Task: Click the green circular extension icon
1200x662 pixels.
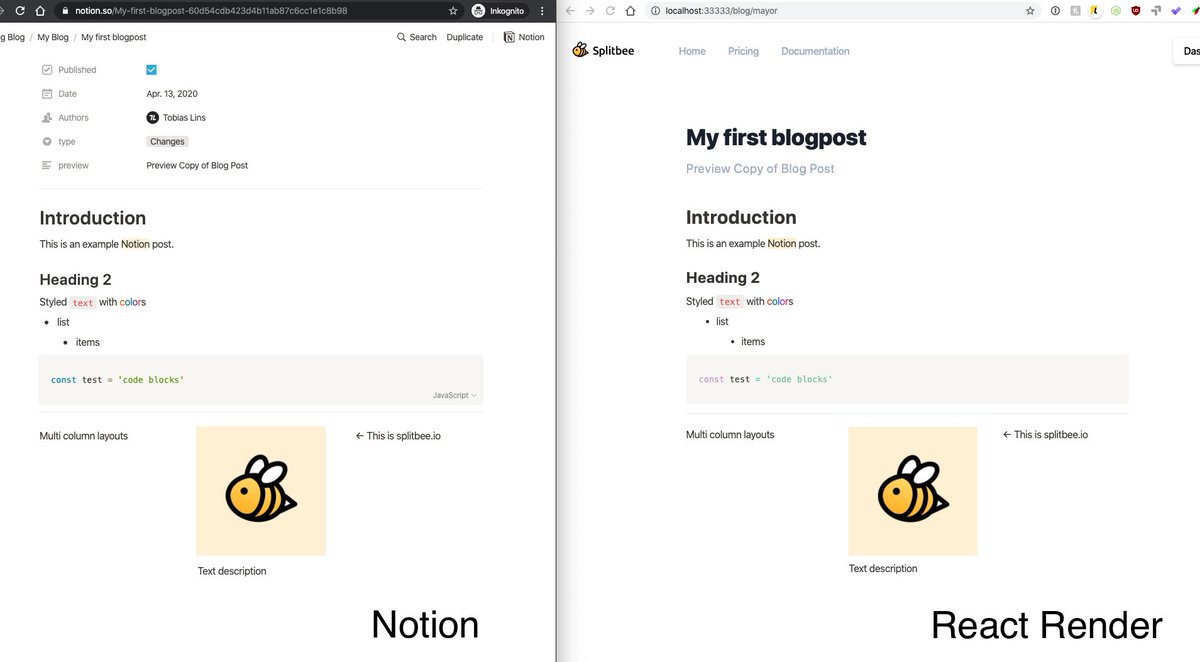Action: click(x=1115, y=11)
